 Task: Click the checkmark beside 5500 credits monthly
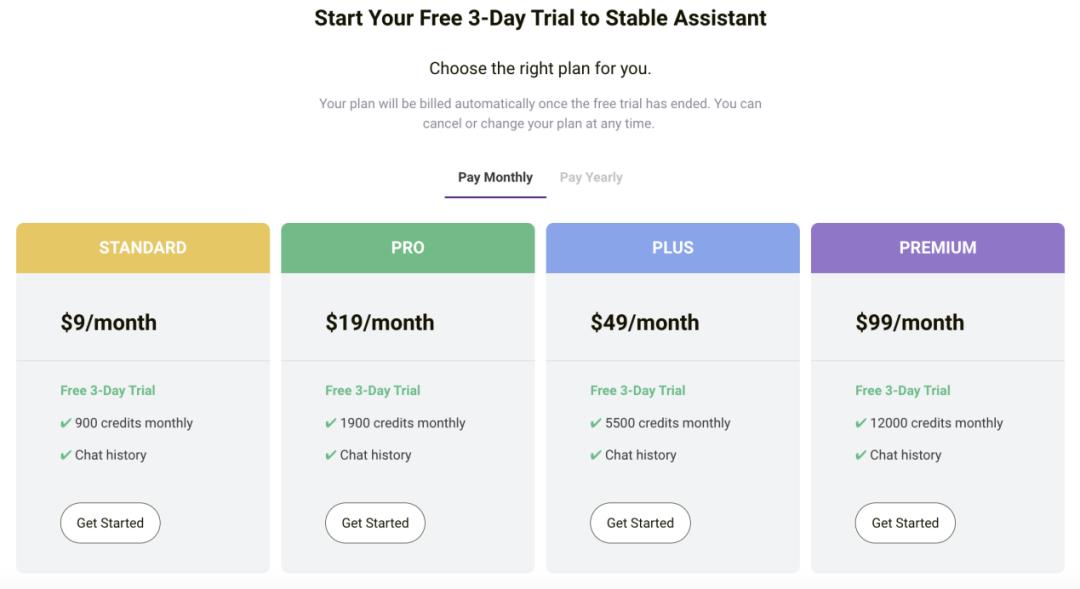click(596, 424)
